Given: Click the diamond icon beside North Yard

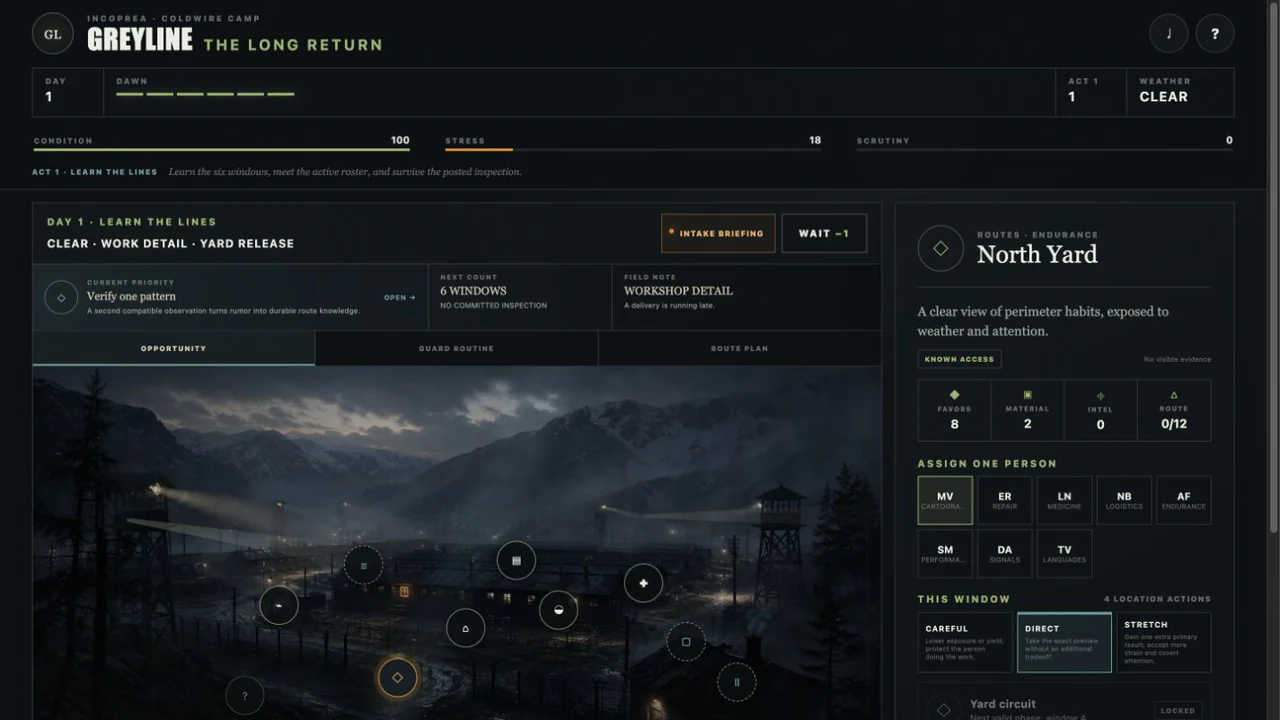Looking at the screenshot, I should click(x=940, y=249).
